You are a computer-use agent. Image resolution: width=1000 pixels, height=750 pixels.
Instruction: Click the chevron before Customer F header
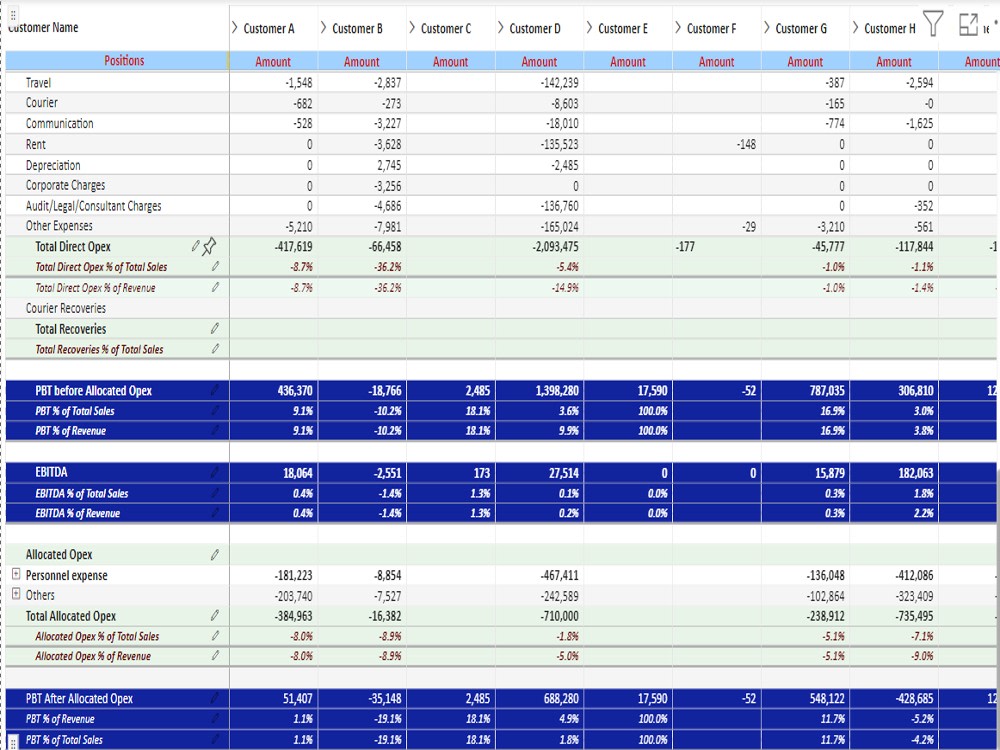[681, 27]
